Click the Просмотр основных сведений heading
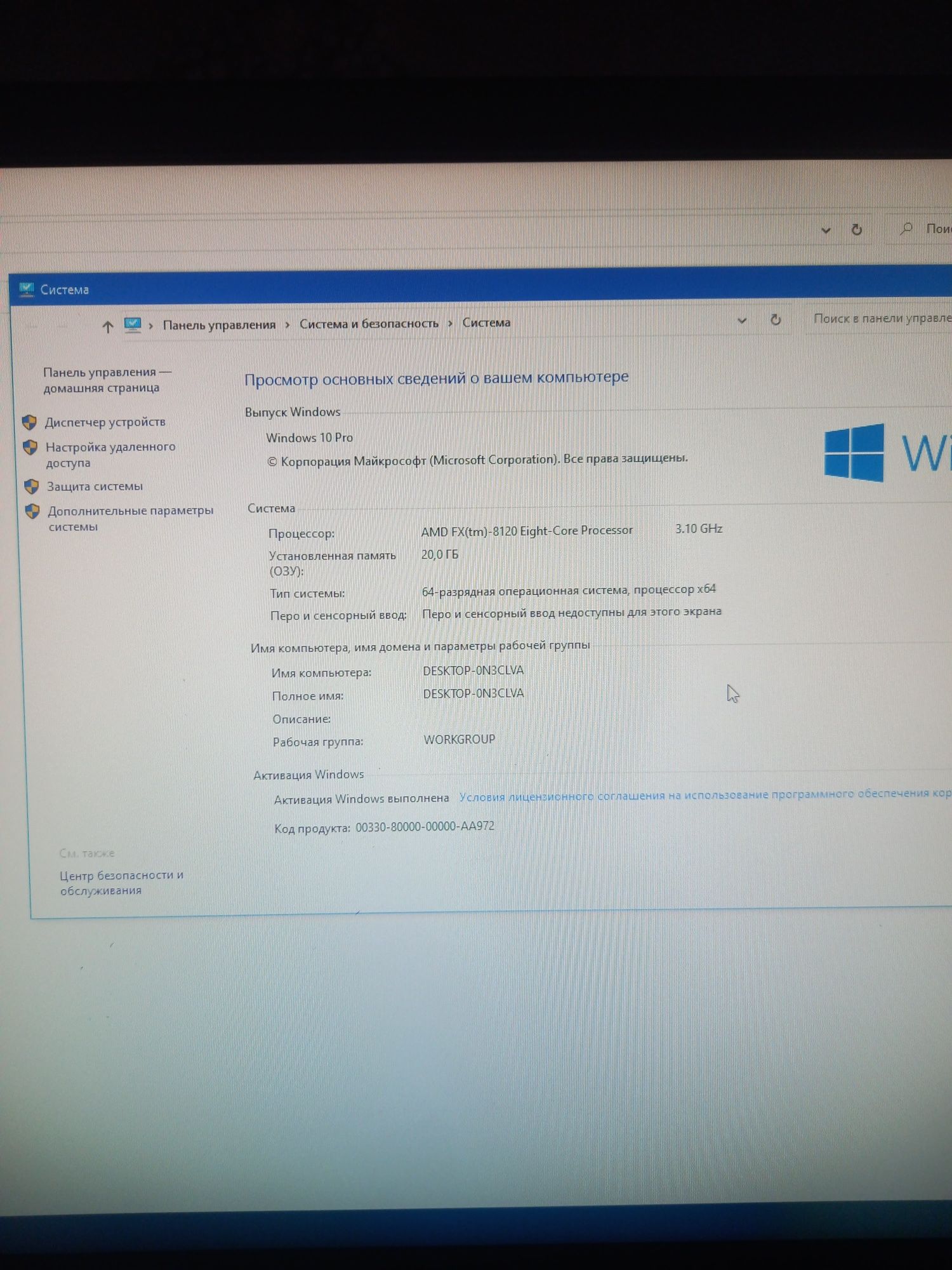The width and height of the screenshot is (952, 1270). pyautogui.click(x=436, y=378)
